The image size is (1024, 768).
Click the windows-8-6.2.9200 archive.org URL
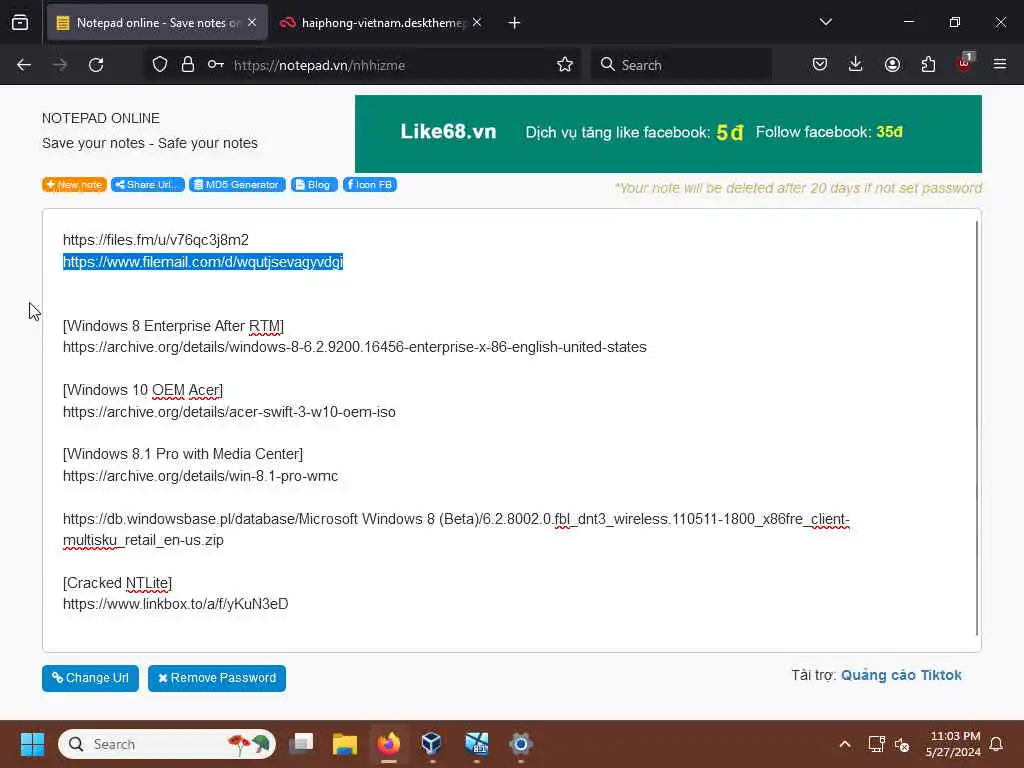coord(355,347)
